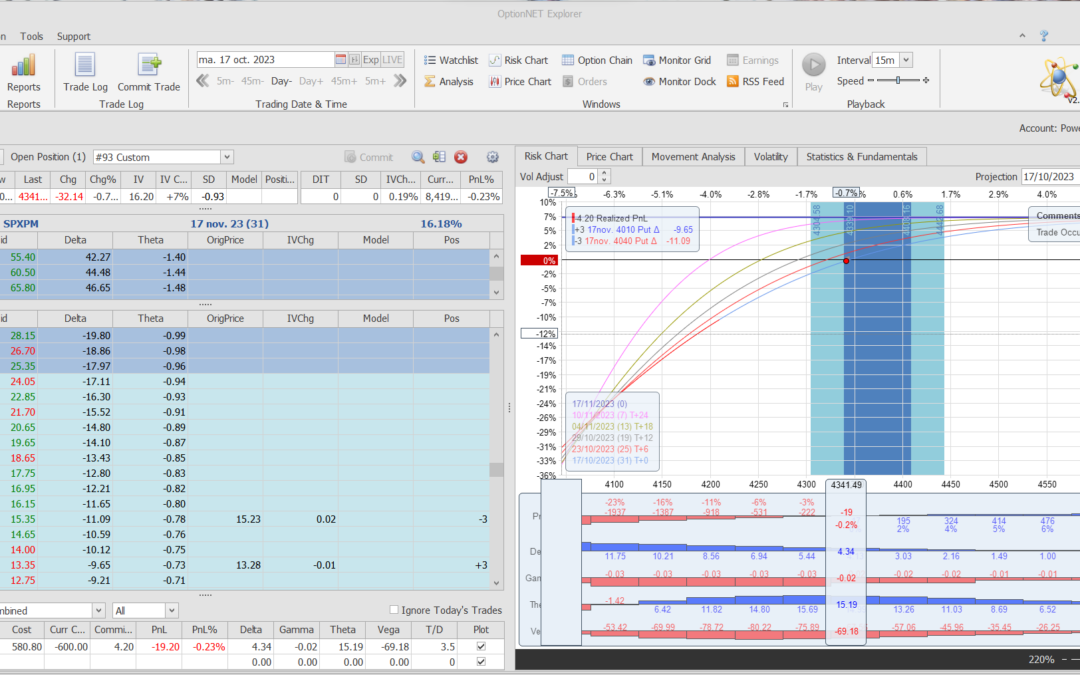Image resolution: width=1080 pixels, height=675 pixels.
Task: Uncheck Plot checkbox in first position row
Action: [x=482, y=647]
